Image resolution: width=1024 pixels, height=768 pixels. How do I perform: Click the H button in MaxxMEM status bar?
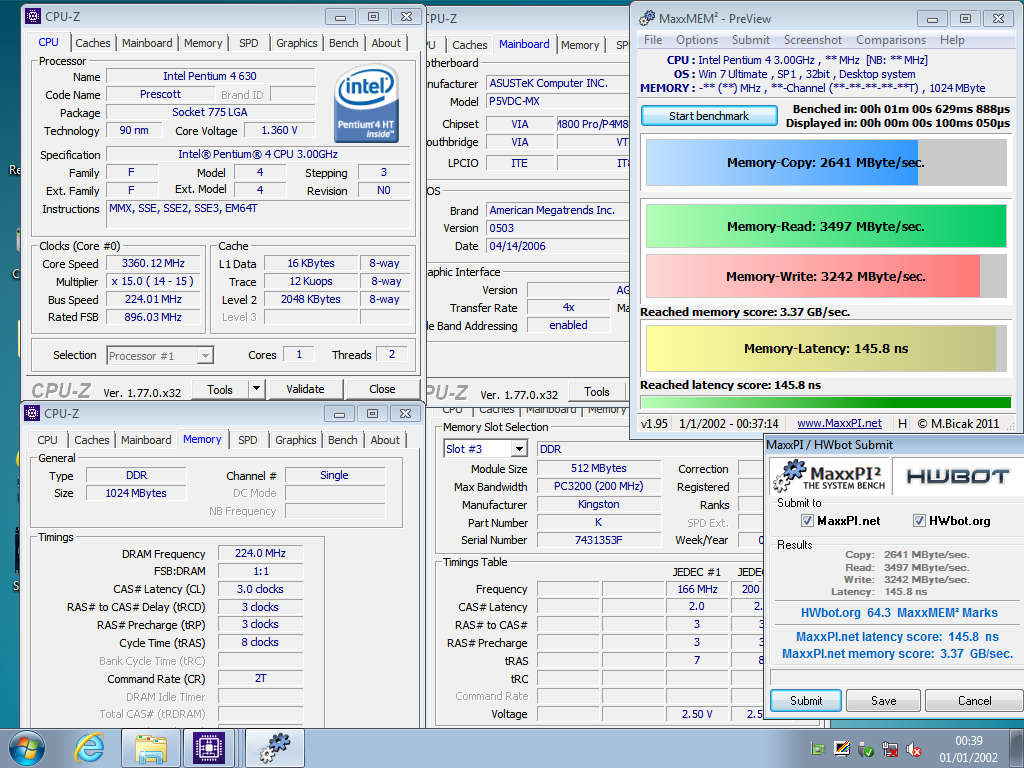click(902, 423)
